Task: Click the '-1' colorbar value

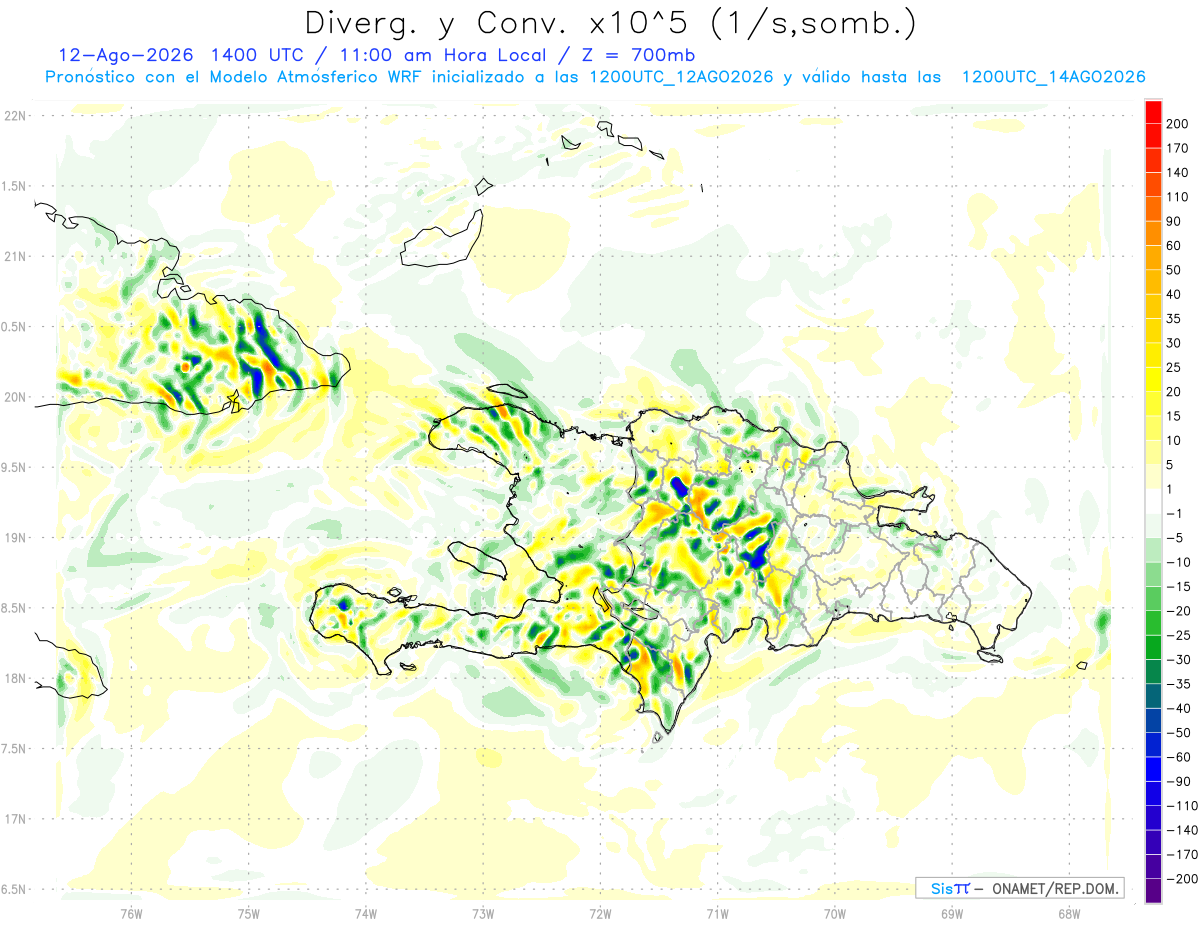Action: click(x=1176, y=513)
